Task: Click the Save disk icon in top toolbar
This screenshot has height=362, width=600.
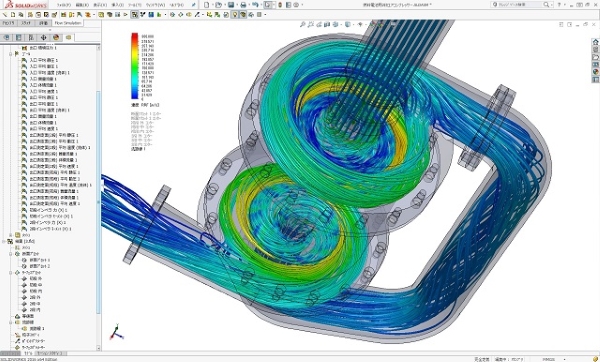Action: coord(231,5)
